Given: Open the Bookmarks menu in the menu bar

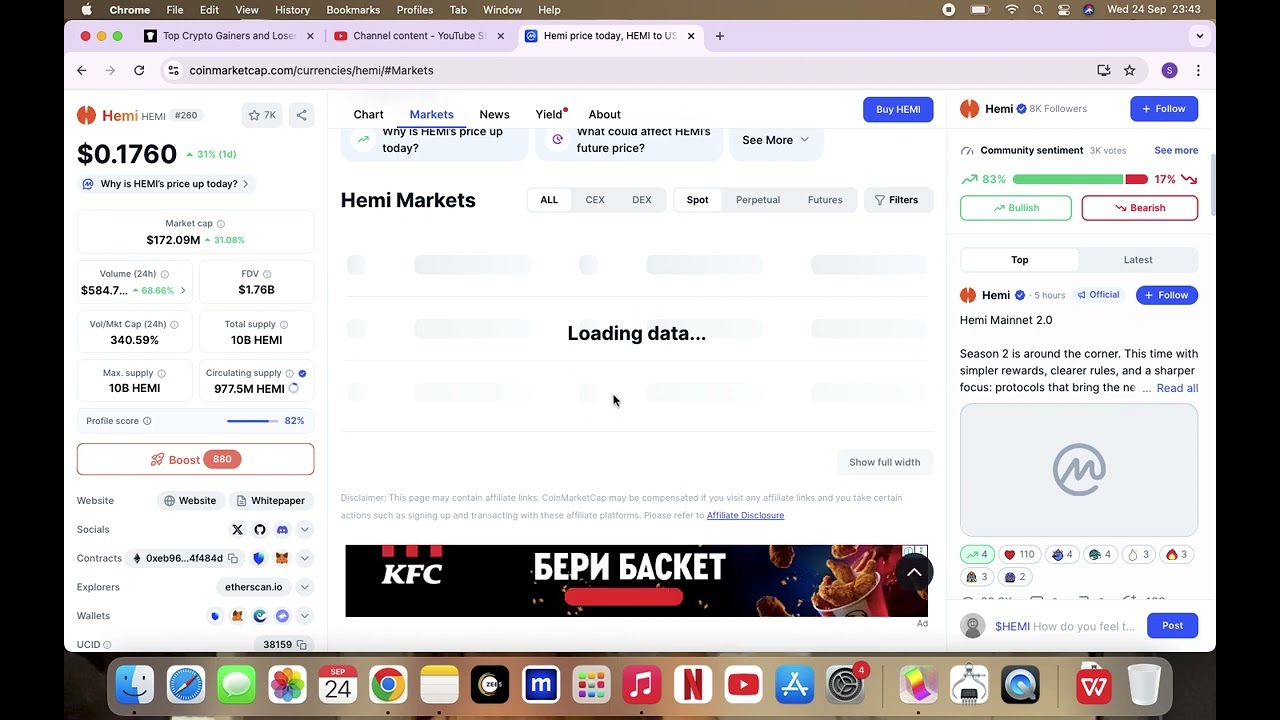Looking at the screenshot, I should [352, 10].
